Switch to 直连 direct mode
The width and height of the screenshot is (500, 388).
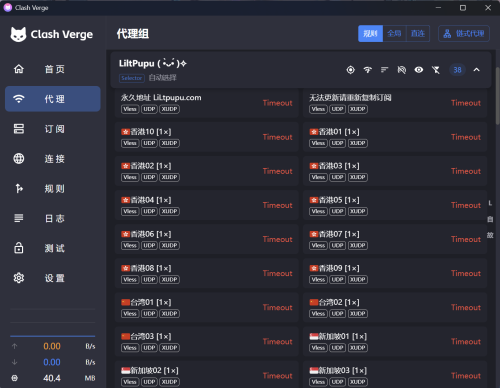click(418, 33)
